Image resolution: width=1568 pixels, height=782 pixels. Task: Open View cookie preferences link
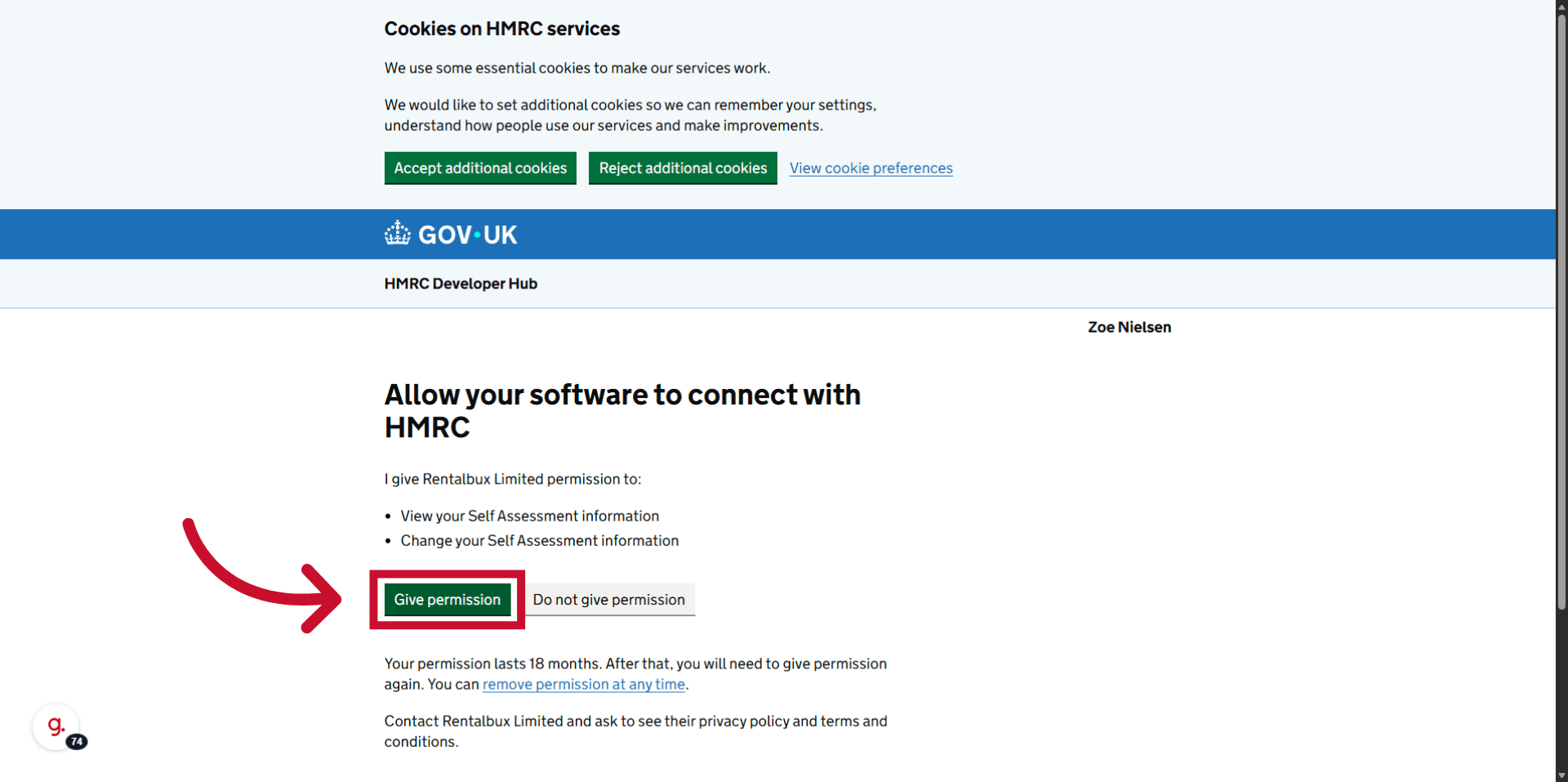871,168
